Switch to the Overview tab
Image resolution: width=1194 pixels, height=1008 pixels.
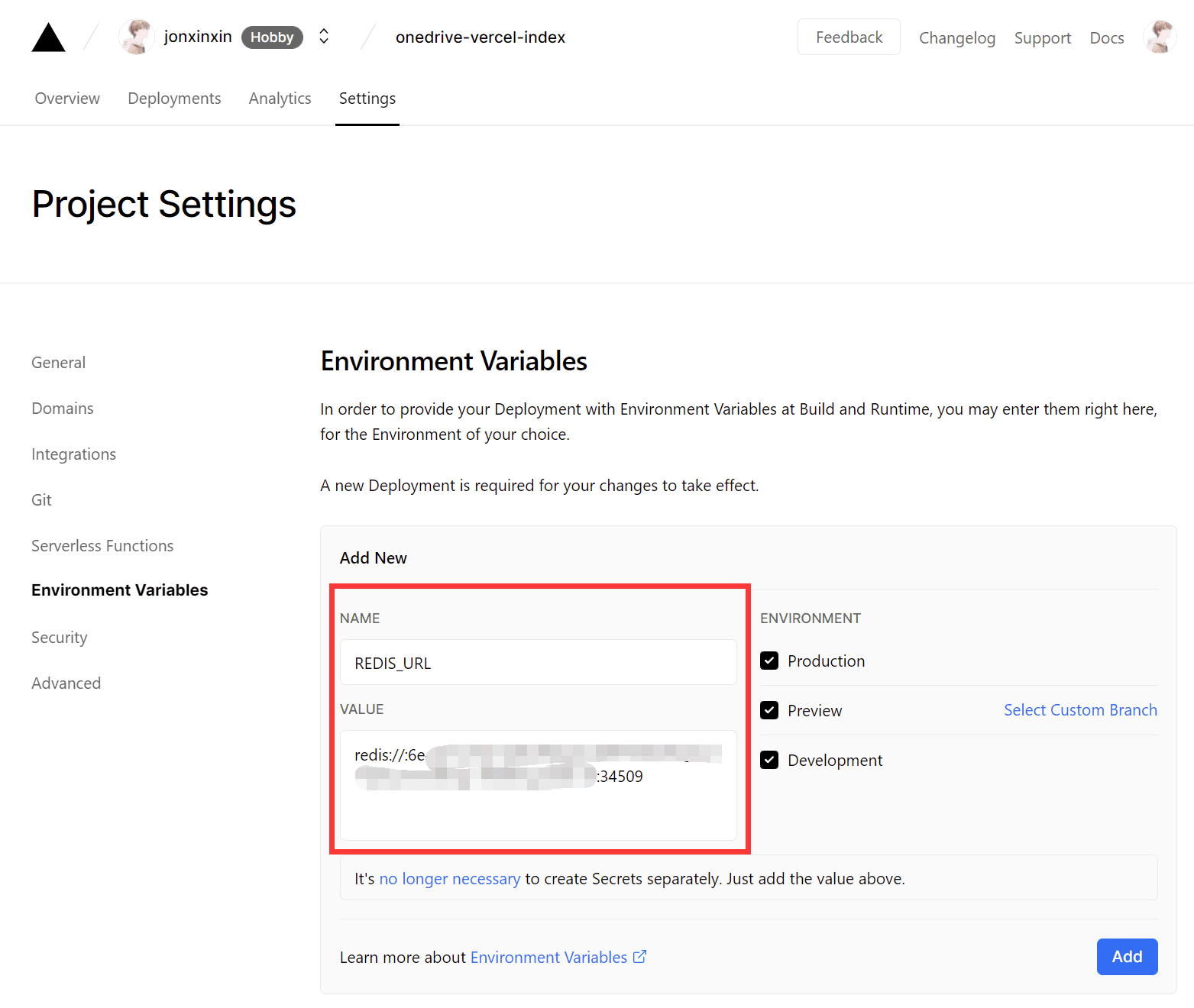click(x=67, y=99)
